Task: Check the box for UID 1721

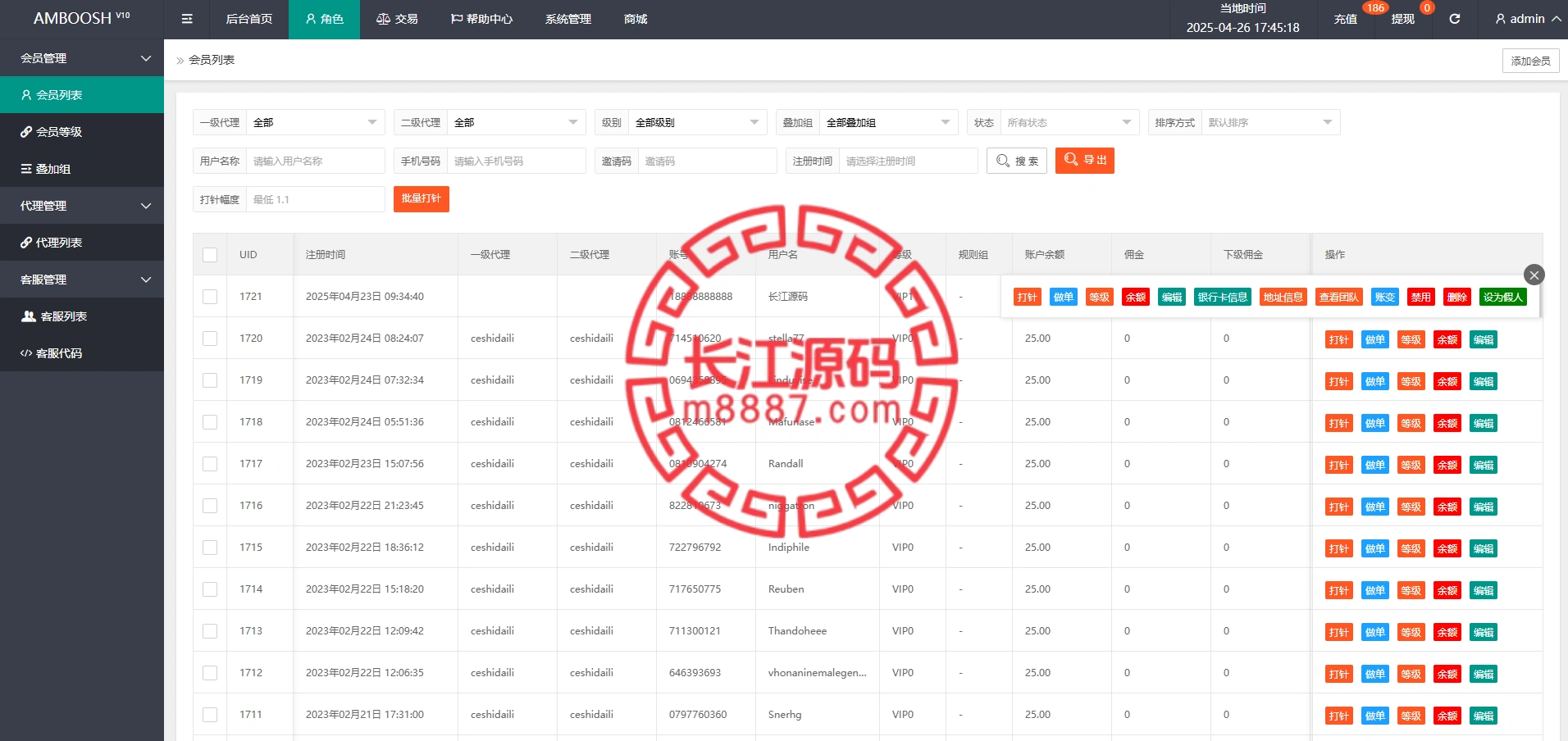Action: 210,297
